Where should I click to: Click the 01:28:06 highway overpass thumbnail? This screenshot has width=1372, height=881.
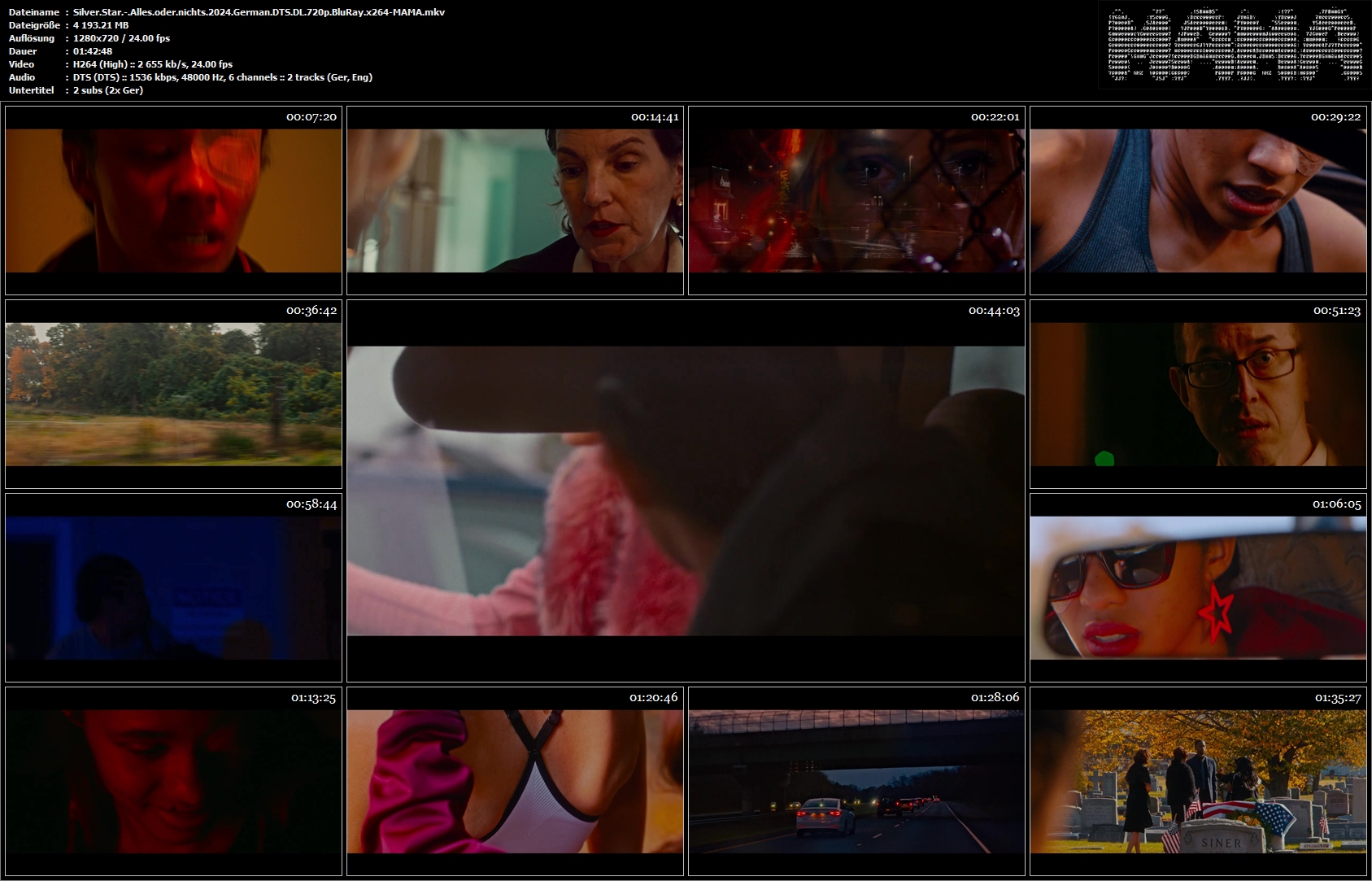pos(856,781)
